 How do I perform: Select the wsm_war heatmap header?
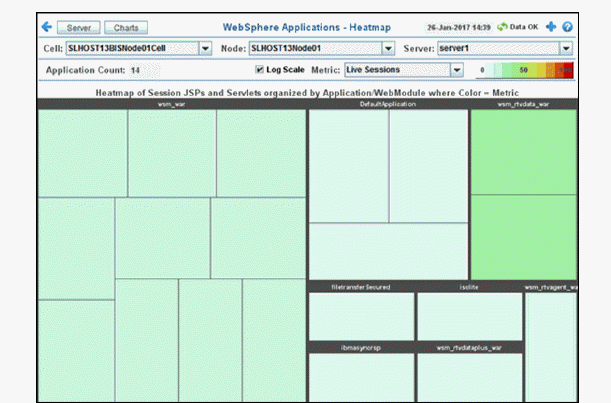pyautogui.click(x=171, y=104)
